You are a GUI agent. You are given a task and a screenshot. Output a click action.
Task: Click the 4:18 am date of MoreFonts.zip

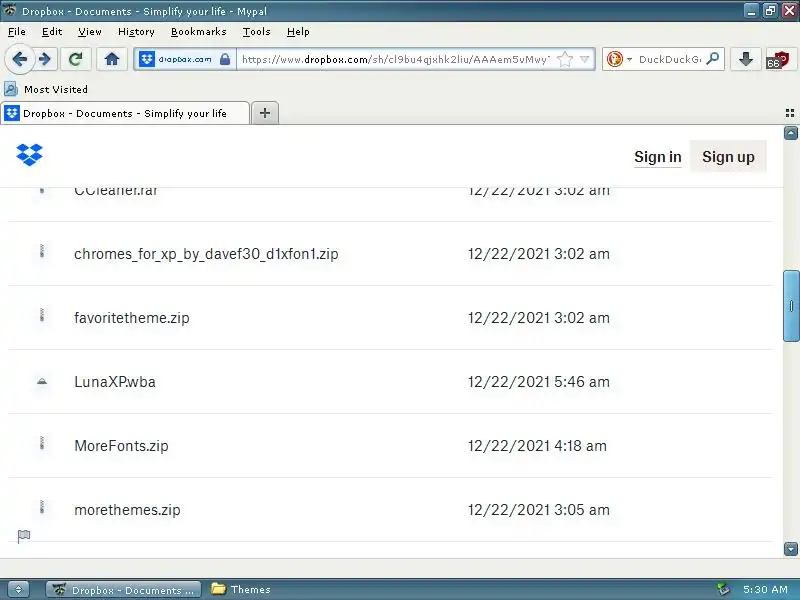click(537, 445)
